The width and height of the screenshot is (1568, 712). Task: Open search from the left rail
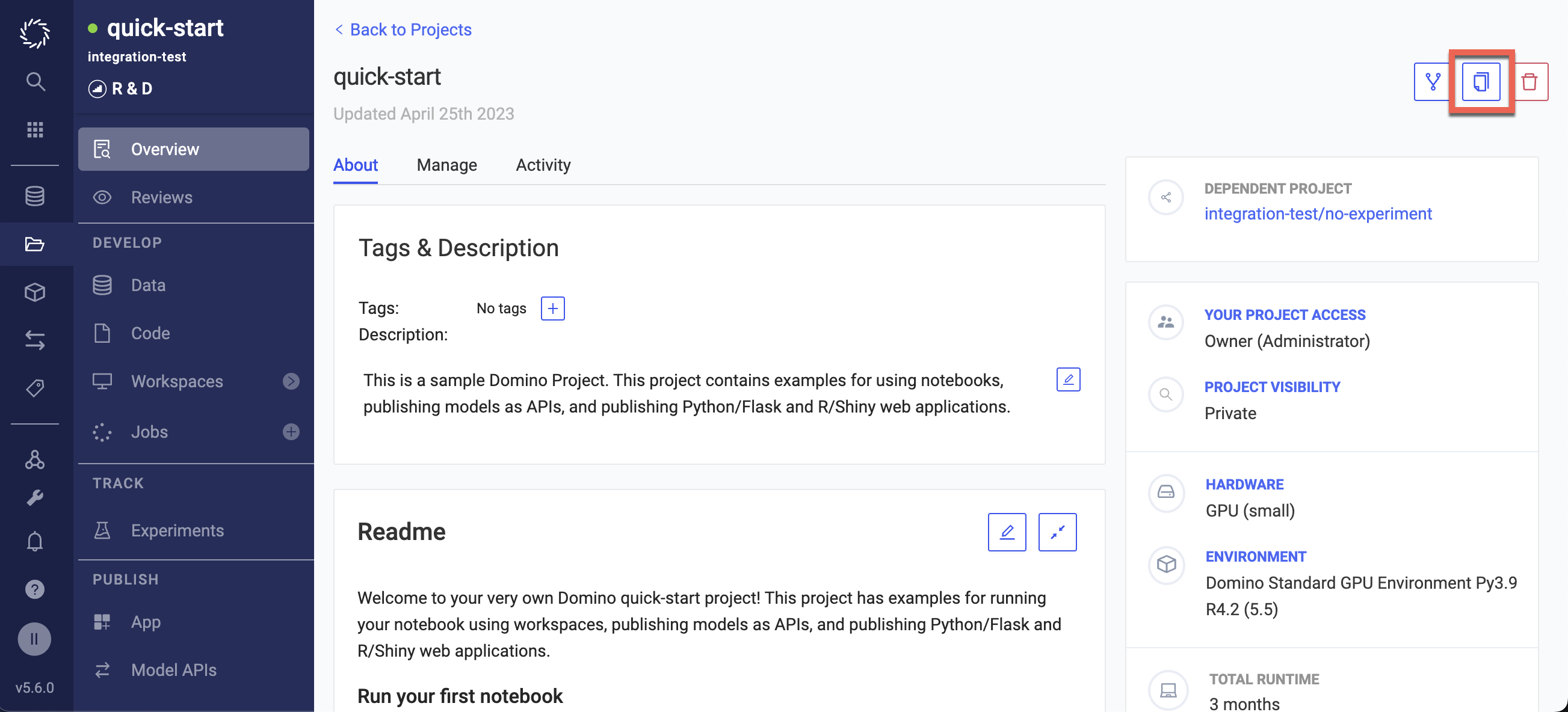[35, 81]
